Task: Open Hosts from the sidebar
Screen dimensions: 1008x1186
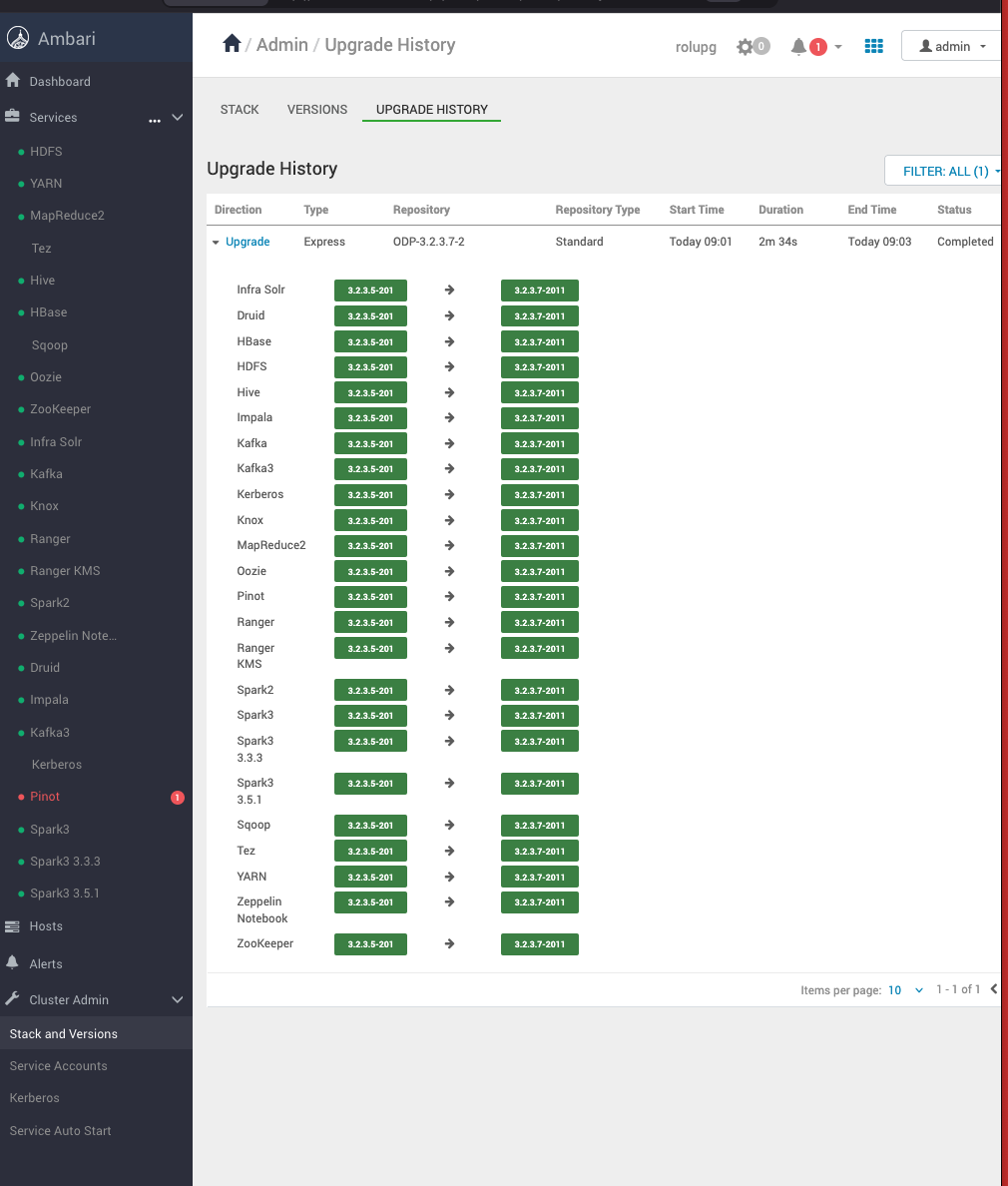Action: (x=46, y=925)
